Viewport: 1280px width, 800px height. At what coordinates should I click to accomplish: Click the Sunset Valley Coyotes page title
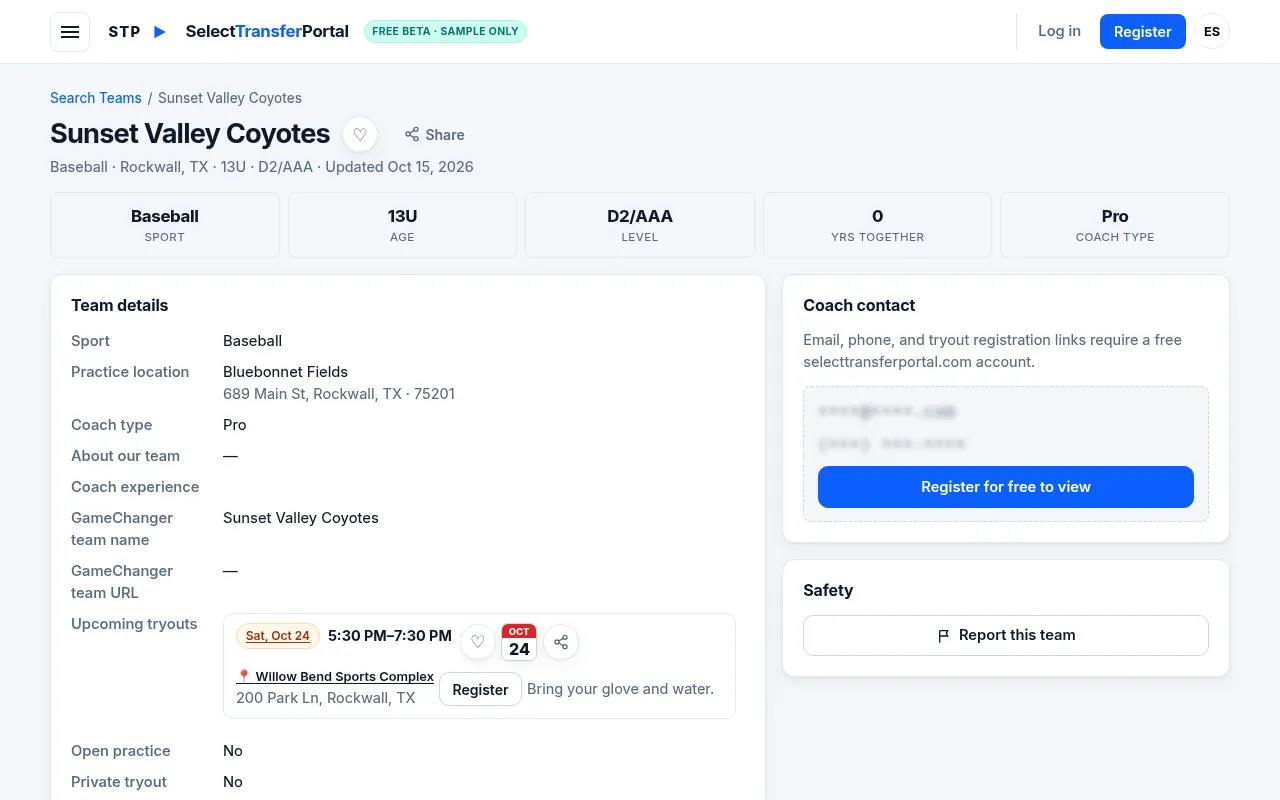tap(190, 134)
